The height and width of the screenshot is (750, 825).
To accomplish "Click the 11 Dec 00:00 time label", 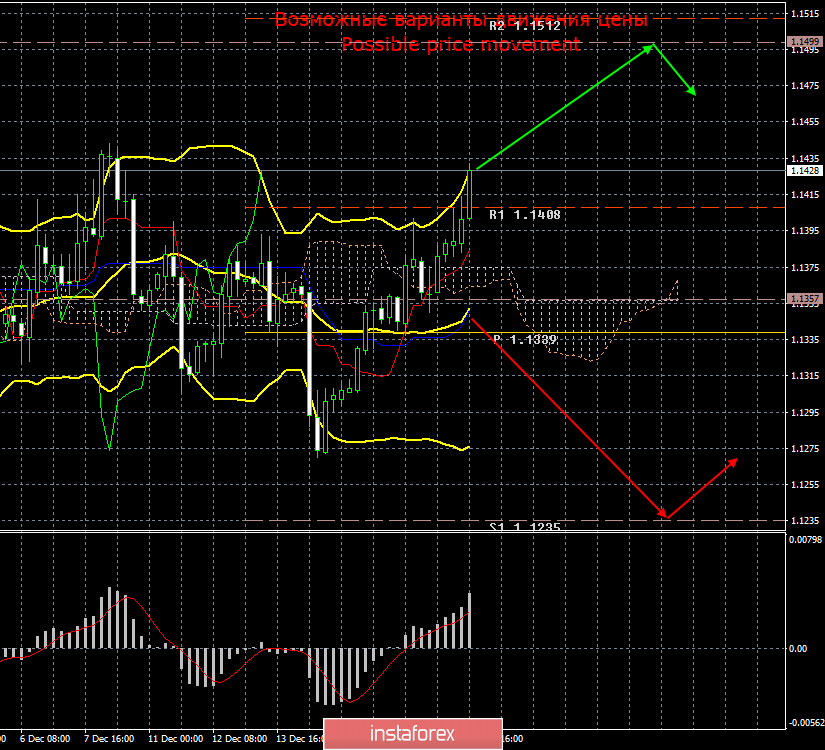I will 175,739.
